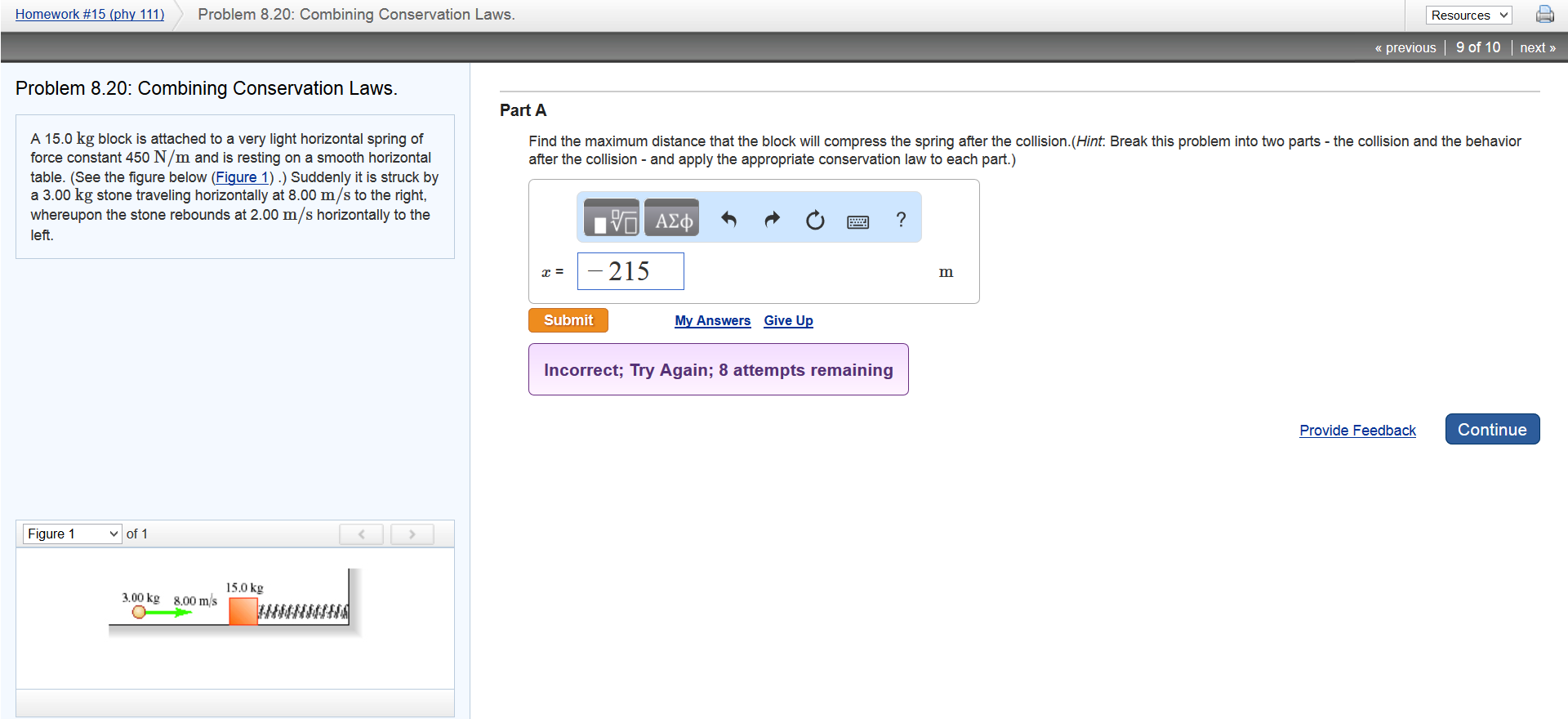Click the undo arrow icon
Image resolution: width=1568 pixels, height=719 pixels.
728,219
